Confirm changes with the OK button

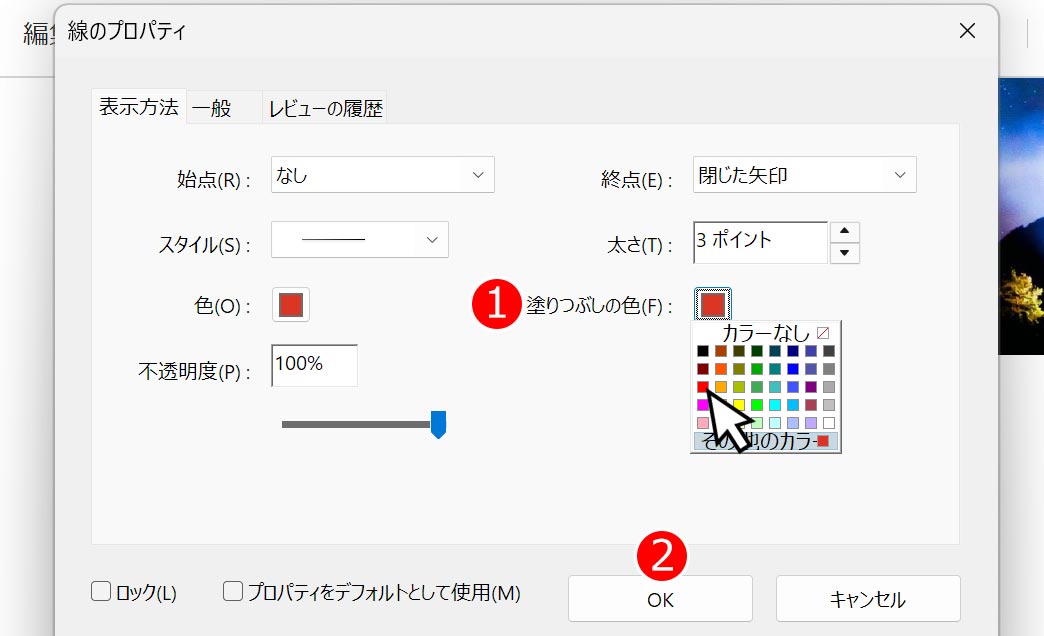[659, 598]
